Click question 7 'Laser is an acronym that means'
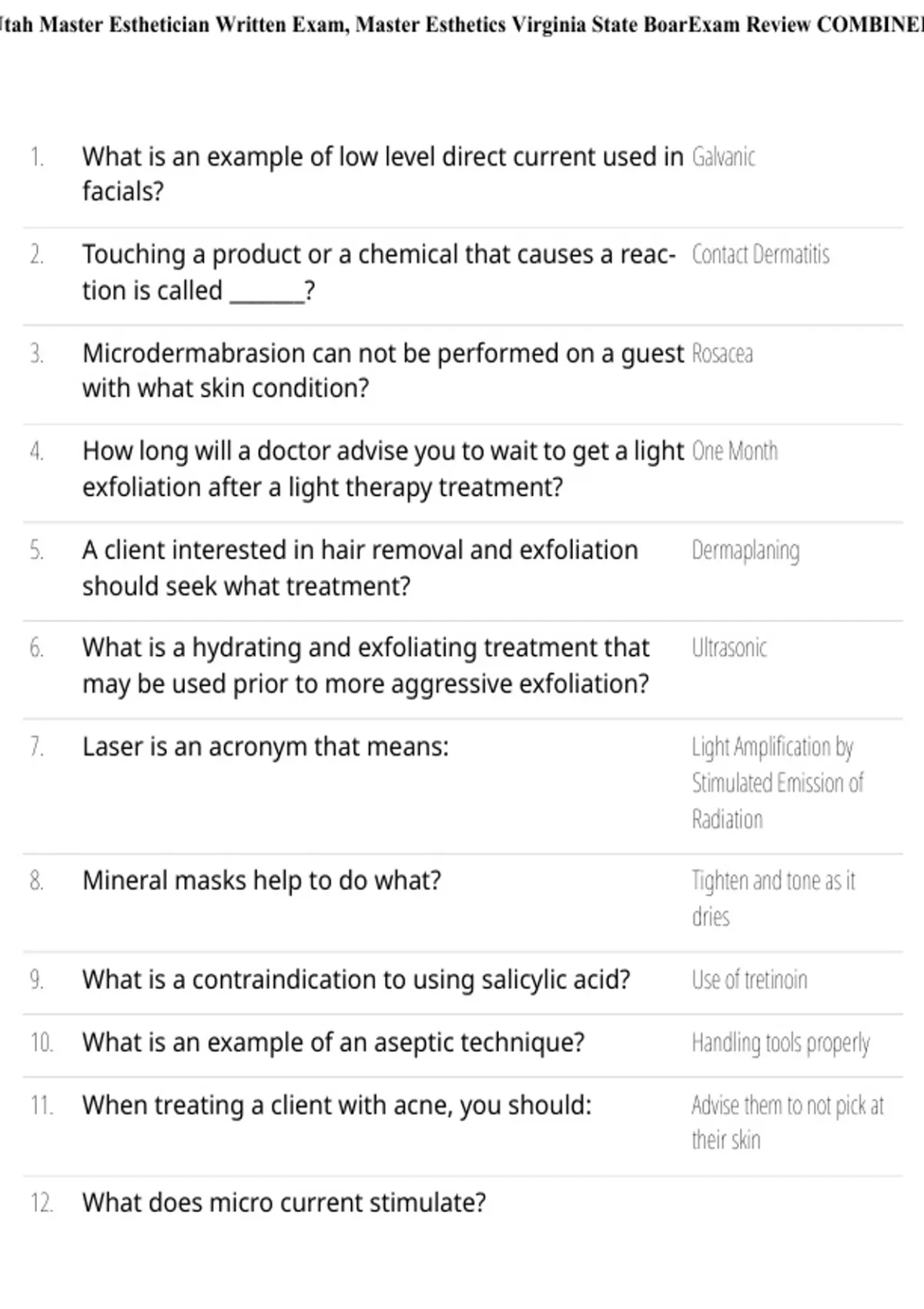The height and width of the screenshot is (1309, 924). (x=266, y=747)
